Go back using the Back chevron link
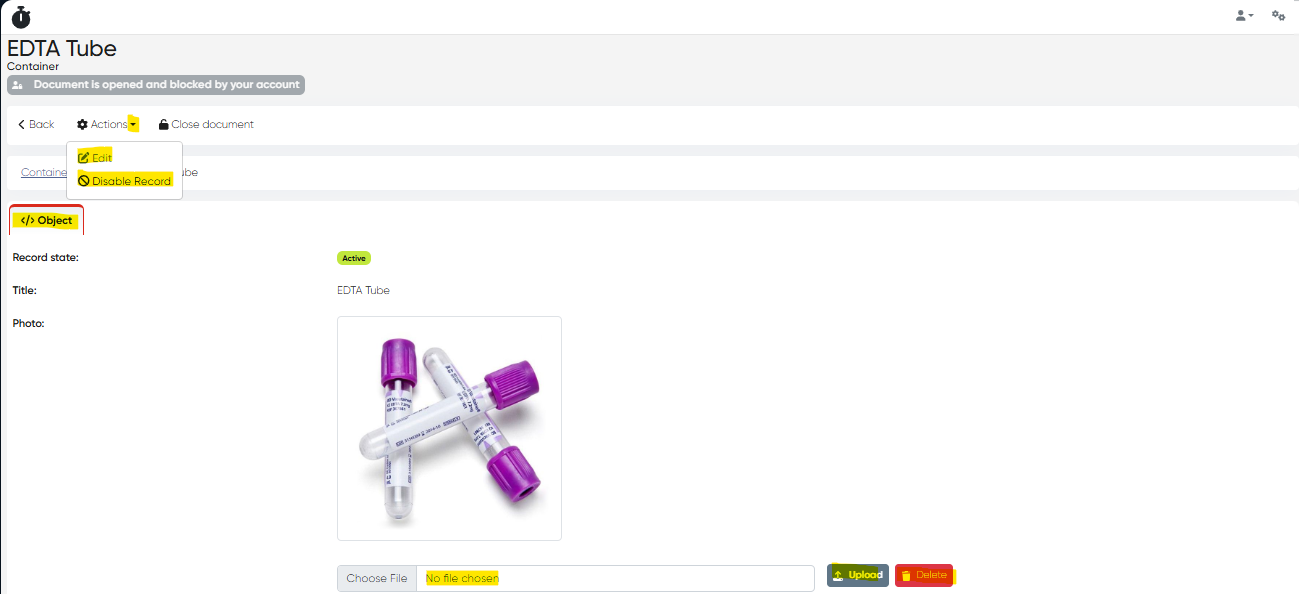The image size is (1299, 594). pyautogui.click(x=36, y=125)
